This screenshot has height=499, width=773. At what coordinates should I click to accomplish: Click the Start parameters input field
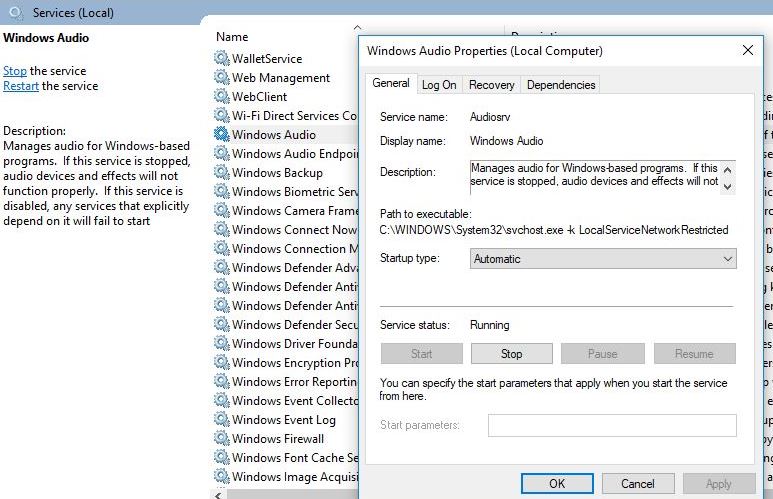pos(612,425)
